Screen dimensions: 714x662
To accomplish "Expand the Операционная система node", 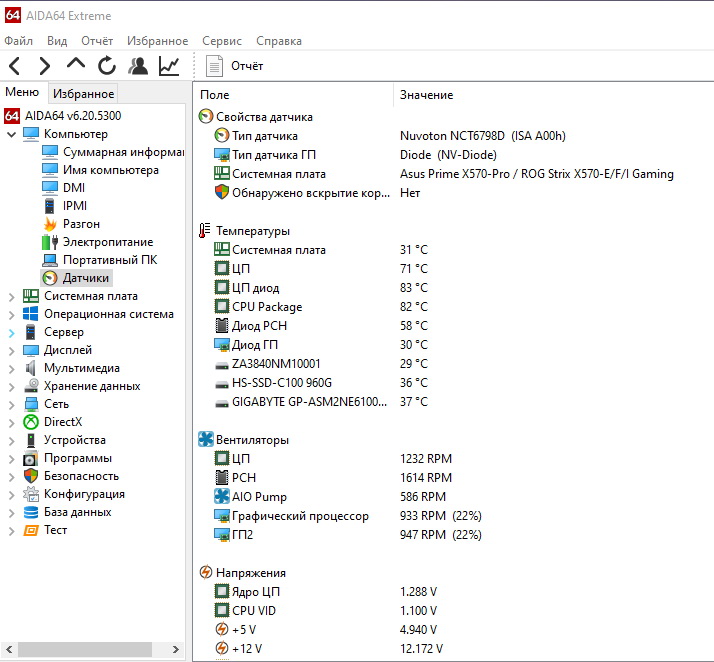I will point(11,314).
